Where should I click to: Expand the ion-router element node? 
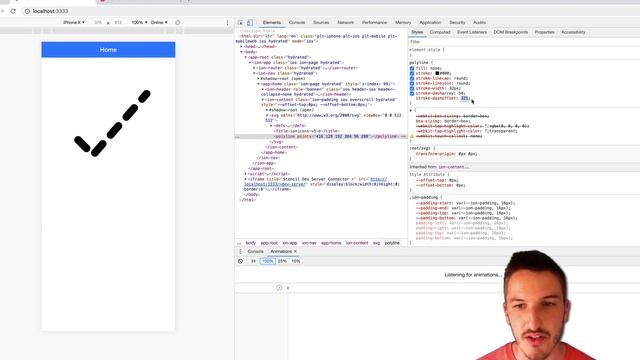point(254,68)
